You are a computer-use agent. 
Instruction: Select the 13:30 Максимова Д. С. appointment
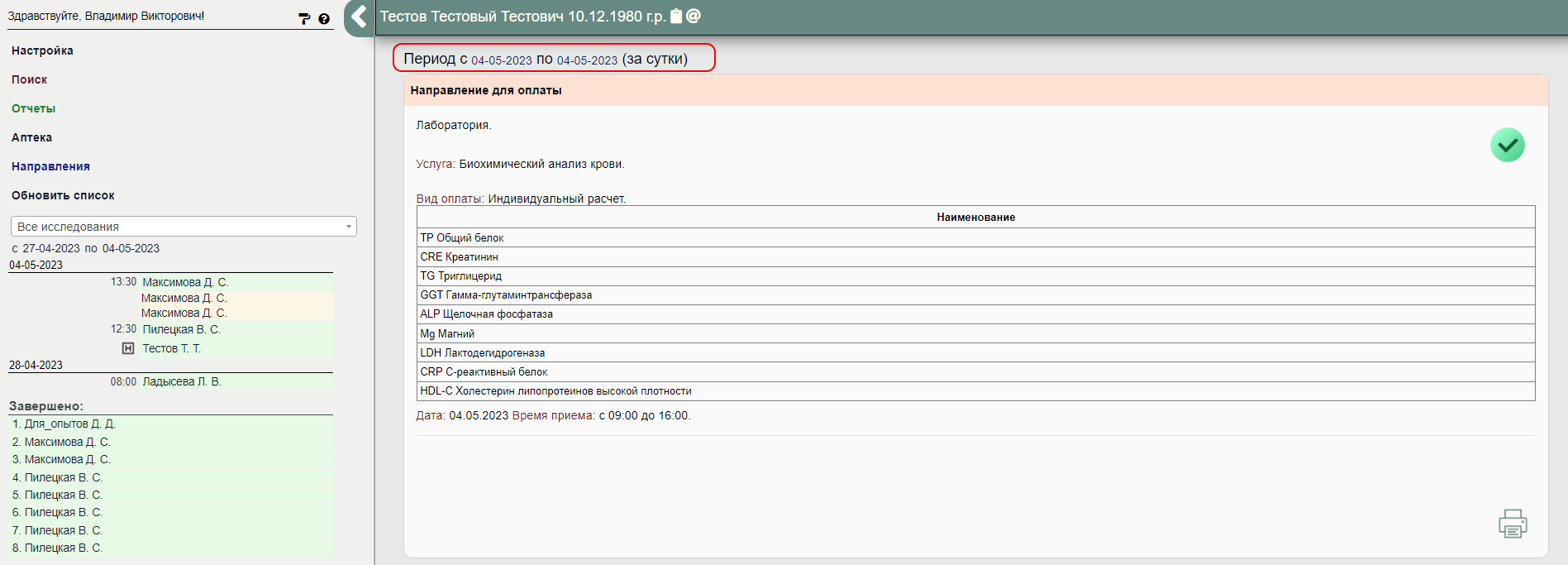pyautogui.click(x=184, y=282)
